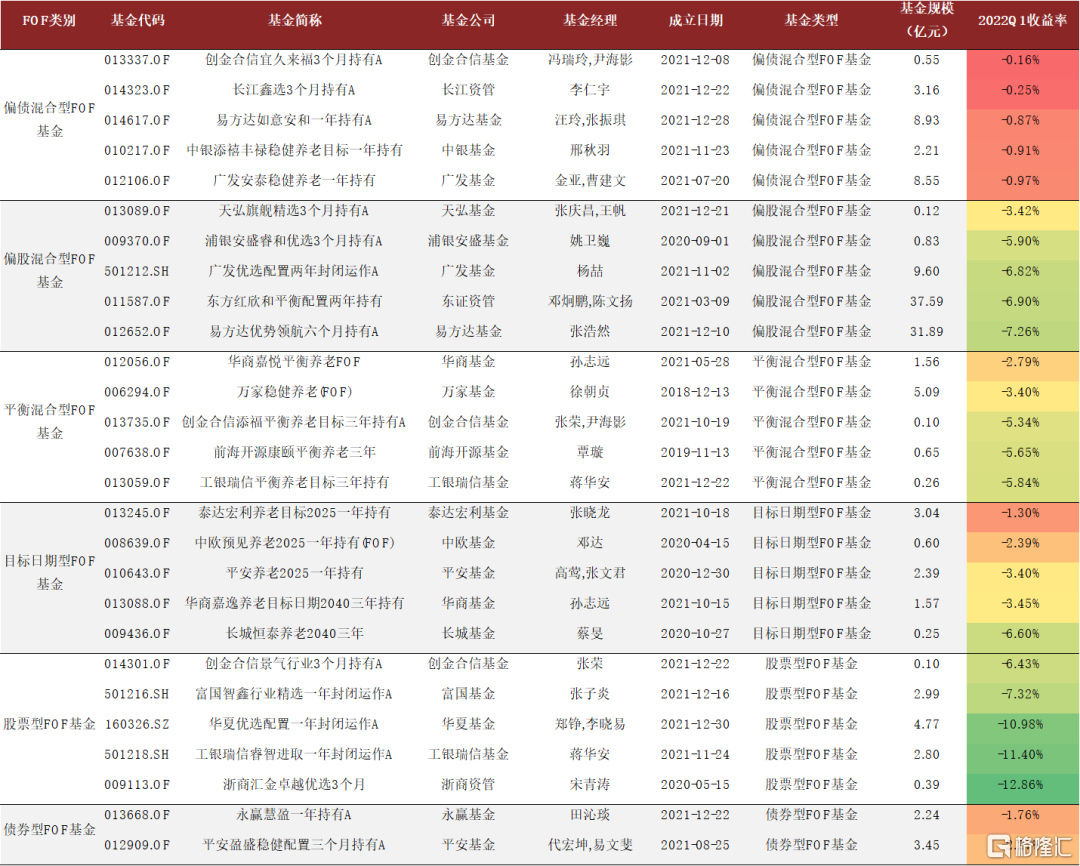Viewport: 1080px width, 866px height.
Task: Select fund name '泰达宏利养老目标2025一年持有'
Action: [295, 513]
